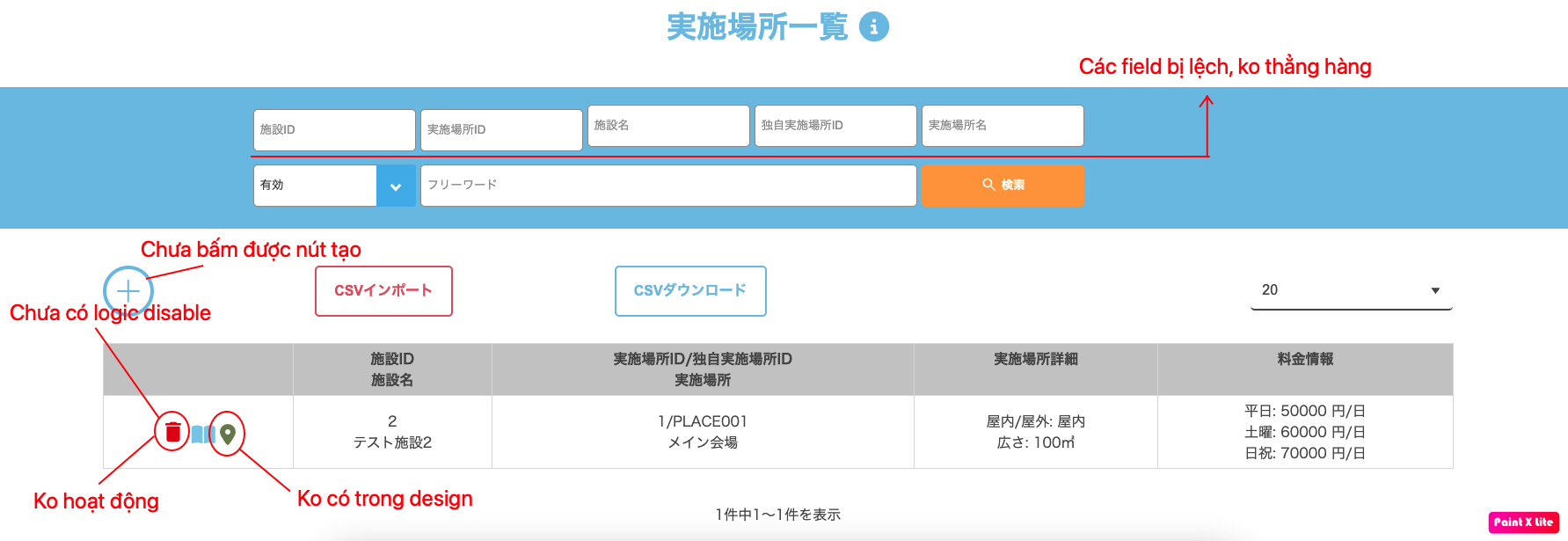Expand the page size dropdown showing 20

point(1350,290)
